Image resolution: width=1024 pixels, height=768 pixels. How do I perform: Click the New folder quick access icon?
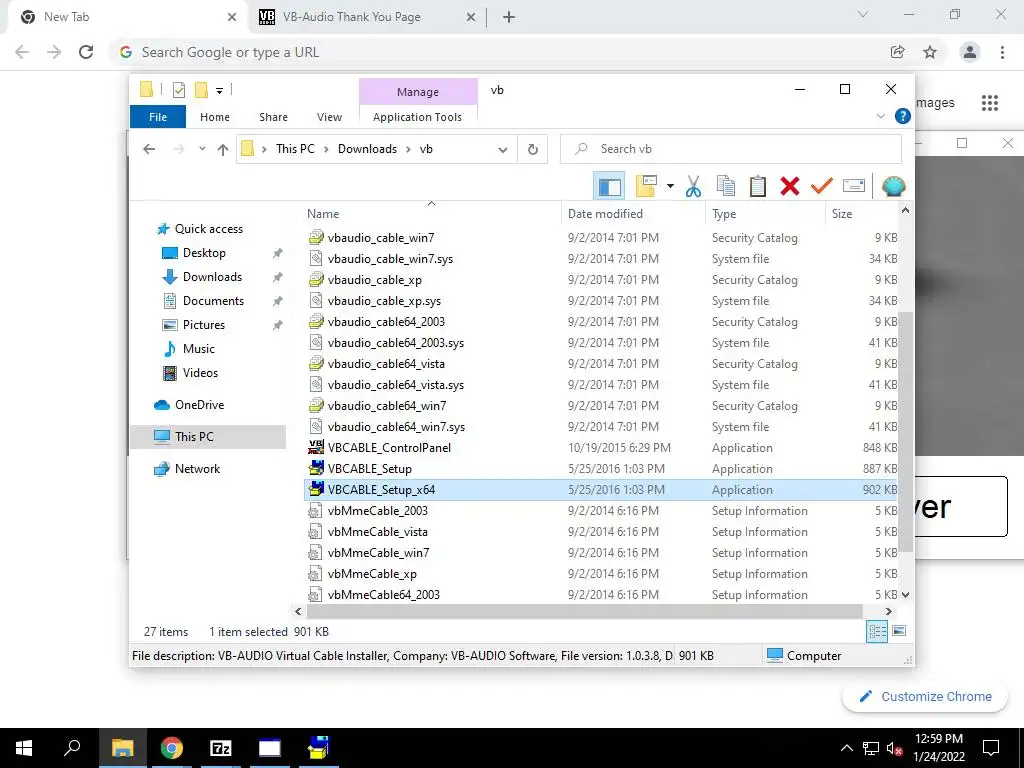point(201,89)
